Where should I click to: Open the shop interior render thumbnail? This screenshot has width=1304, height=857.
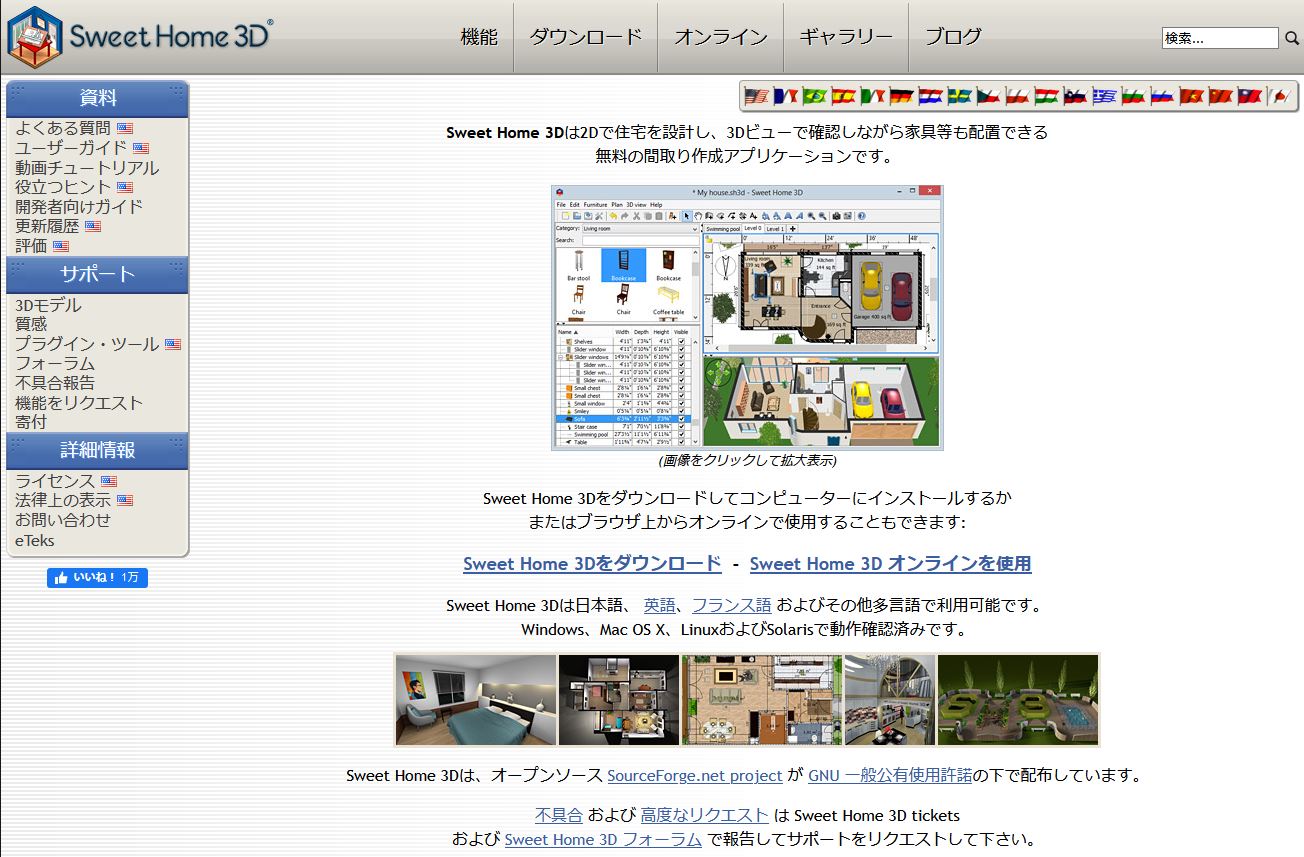(x=890, y=700)
